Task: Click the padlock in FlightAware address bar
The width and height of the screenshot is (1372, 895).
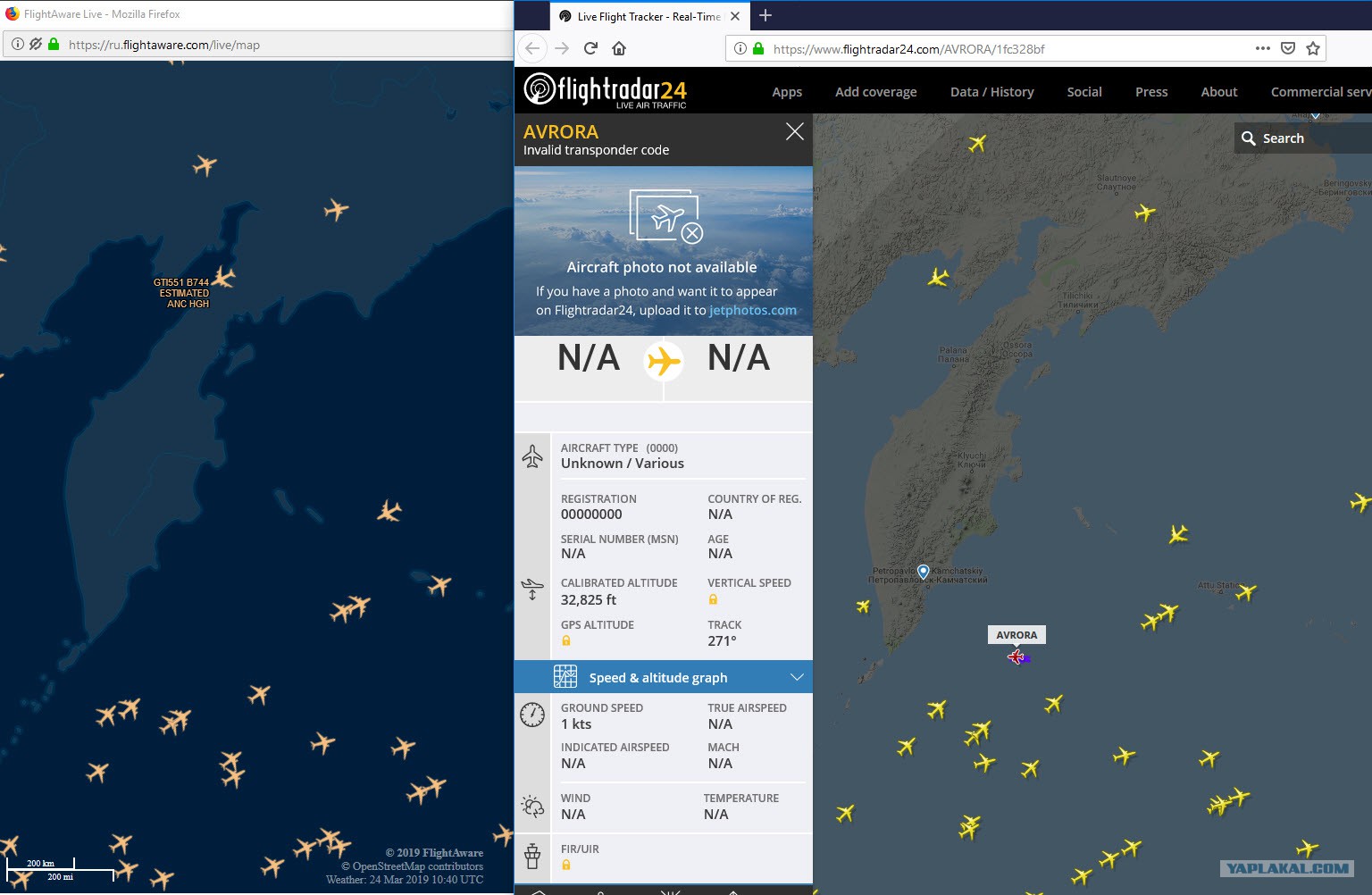Action: [54, 44]
